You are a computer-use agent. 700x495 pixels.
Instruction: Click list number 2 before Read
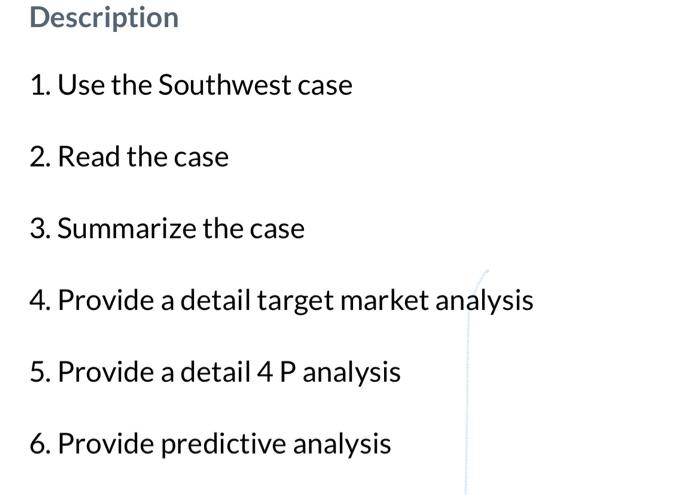click(41, 157)
